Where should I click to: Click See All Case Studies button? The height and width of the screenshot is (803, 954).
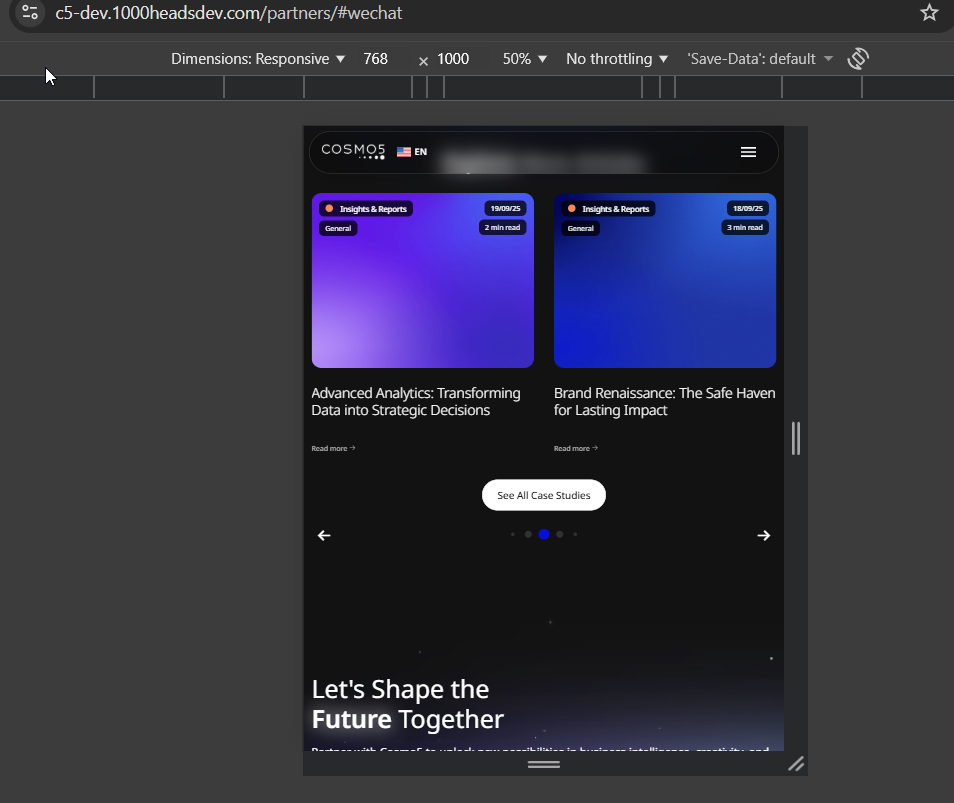544,495
